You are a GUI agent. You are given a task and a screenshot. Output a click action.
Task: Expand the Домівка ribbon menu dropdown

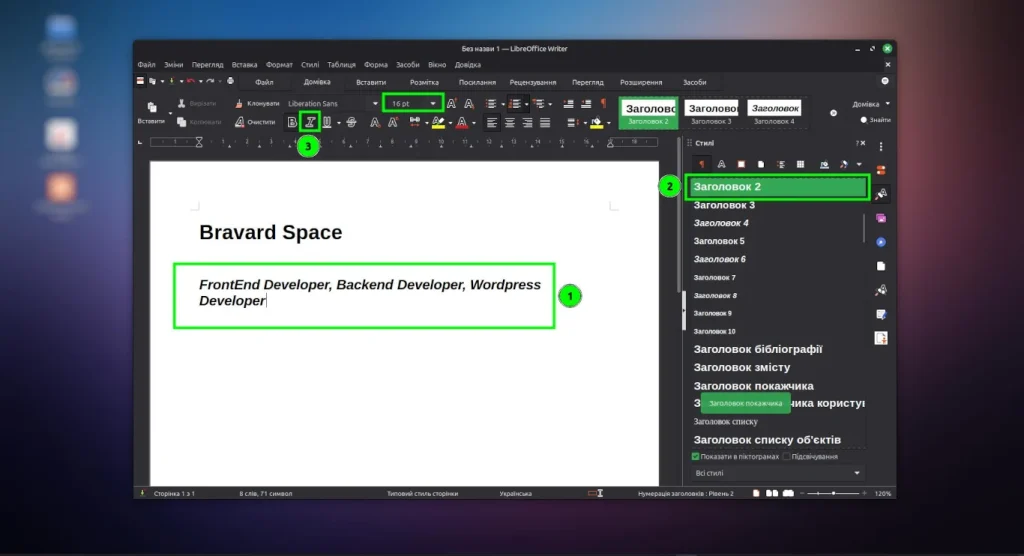coord(871,104)
